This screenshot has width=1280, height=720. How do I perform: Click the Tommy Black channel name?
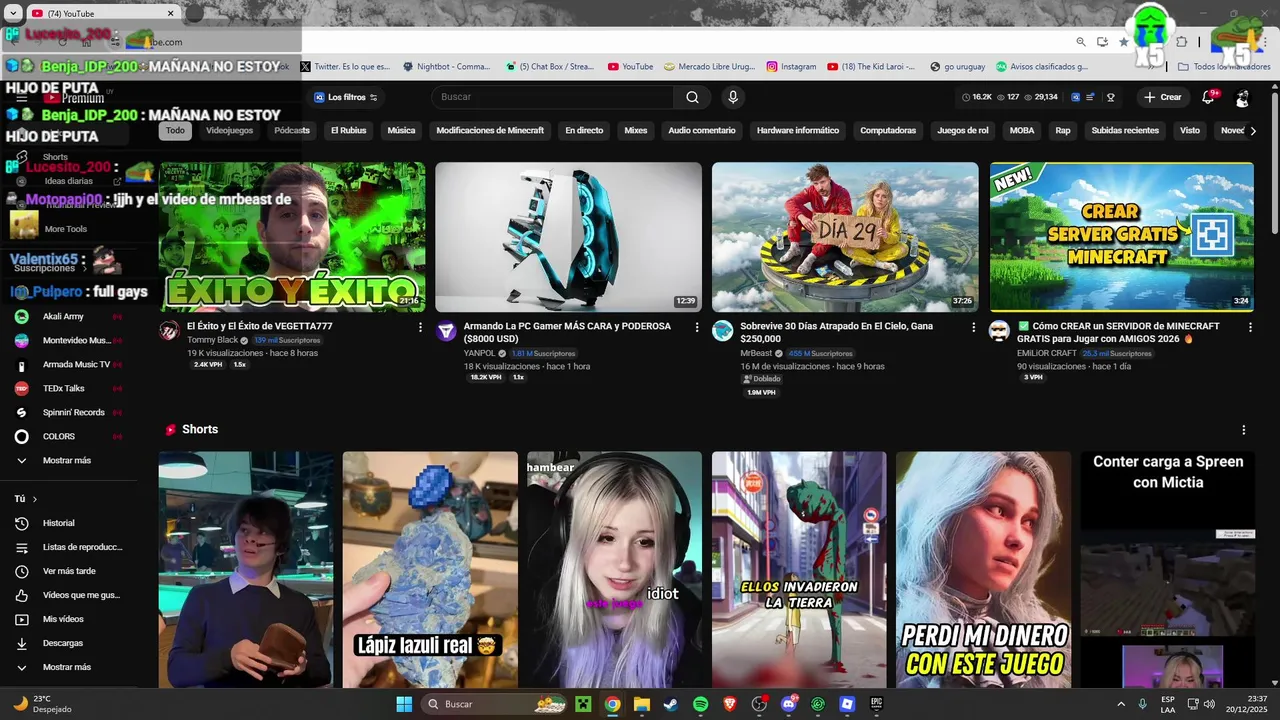[x=212, y=340]
